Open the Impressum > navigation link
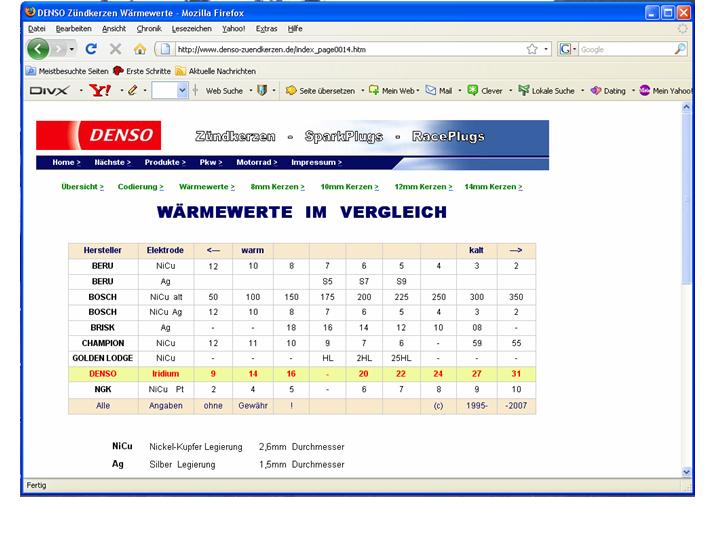 coord(316,162)
